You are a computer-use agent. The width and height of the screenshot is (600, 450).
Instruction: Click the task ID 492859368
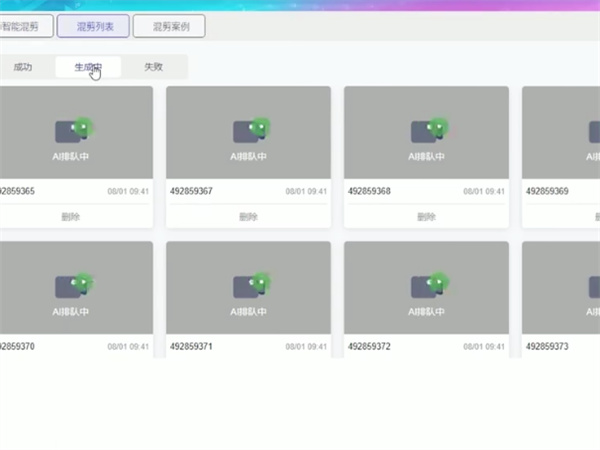coord(369,191)
